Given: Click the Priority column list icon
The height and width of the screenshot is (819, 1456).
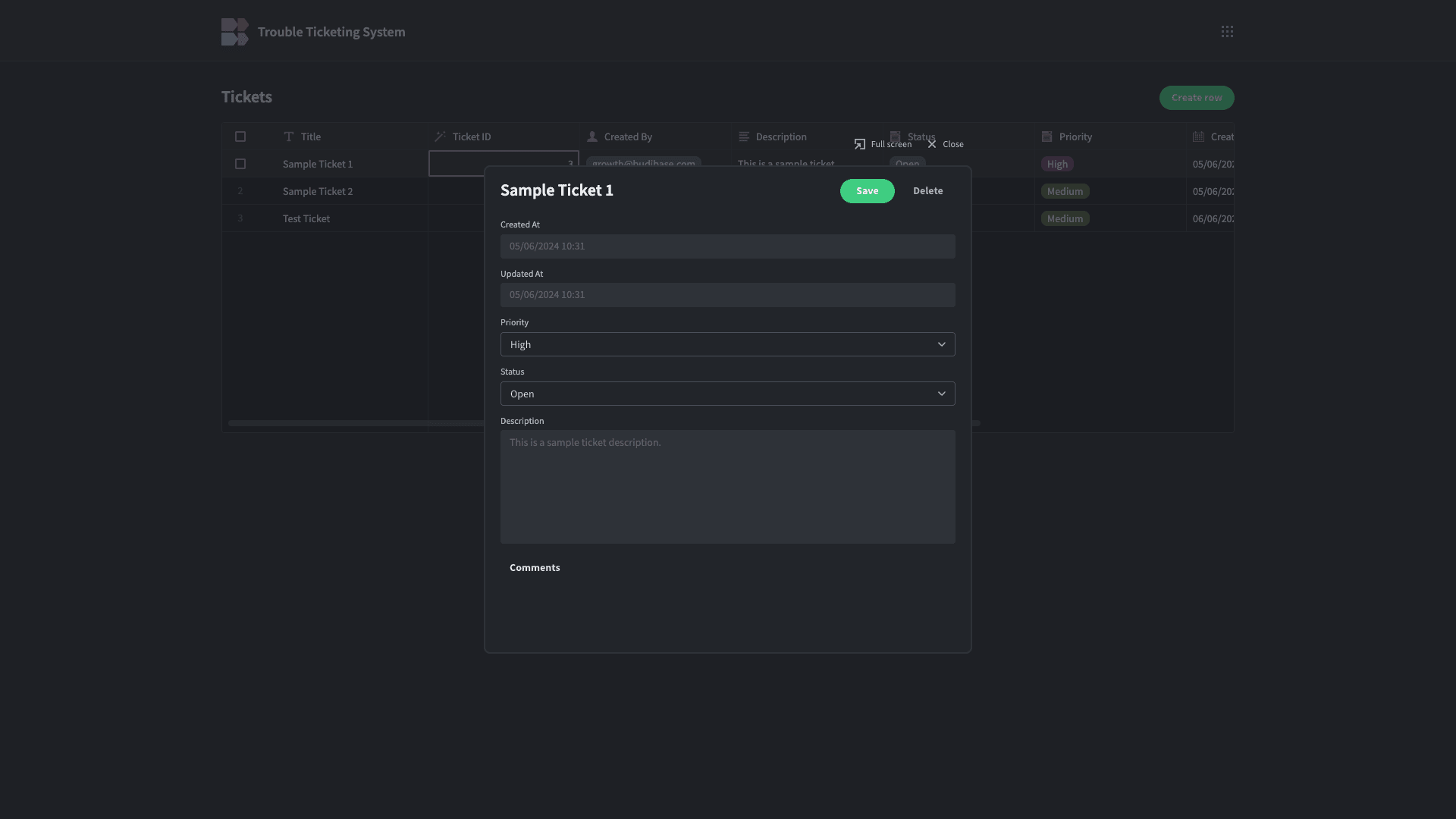Looking at the screenshot, I should (1047, 136).
